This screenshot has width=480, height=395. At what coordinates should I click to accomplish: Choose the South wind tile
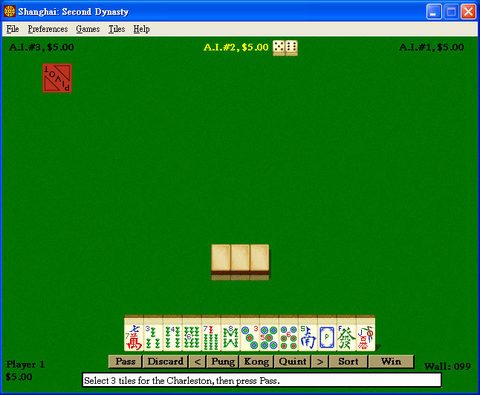(x=308, y=333)
